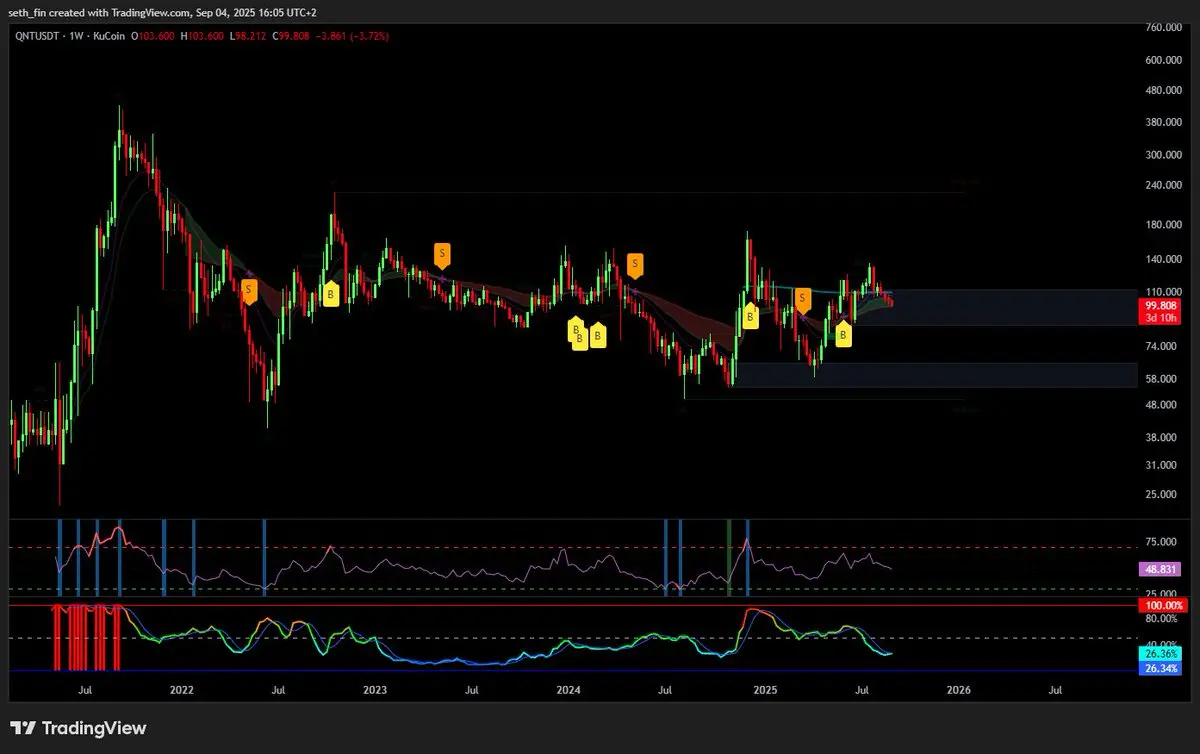Click the red current price label 99.808
Viewport: 1200px width, 754px height.
pos(1161,305)
